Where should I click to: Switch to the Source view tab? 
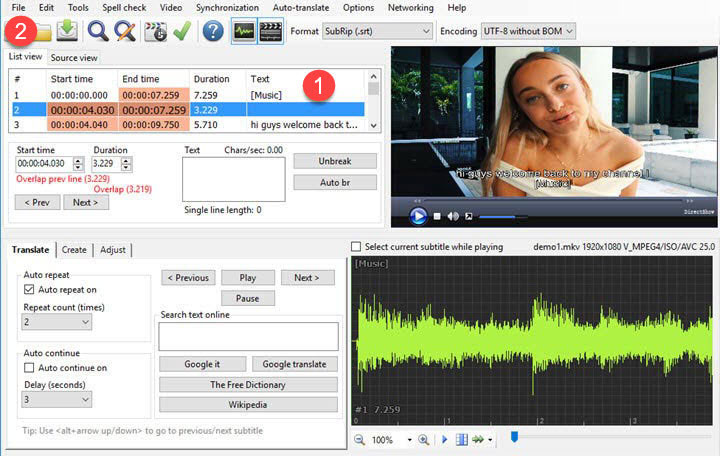pyautogui.click(x=74, y=58)
